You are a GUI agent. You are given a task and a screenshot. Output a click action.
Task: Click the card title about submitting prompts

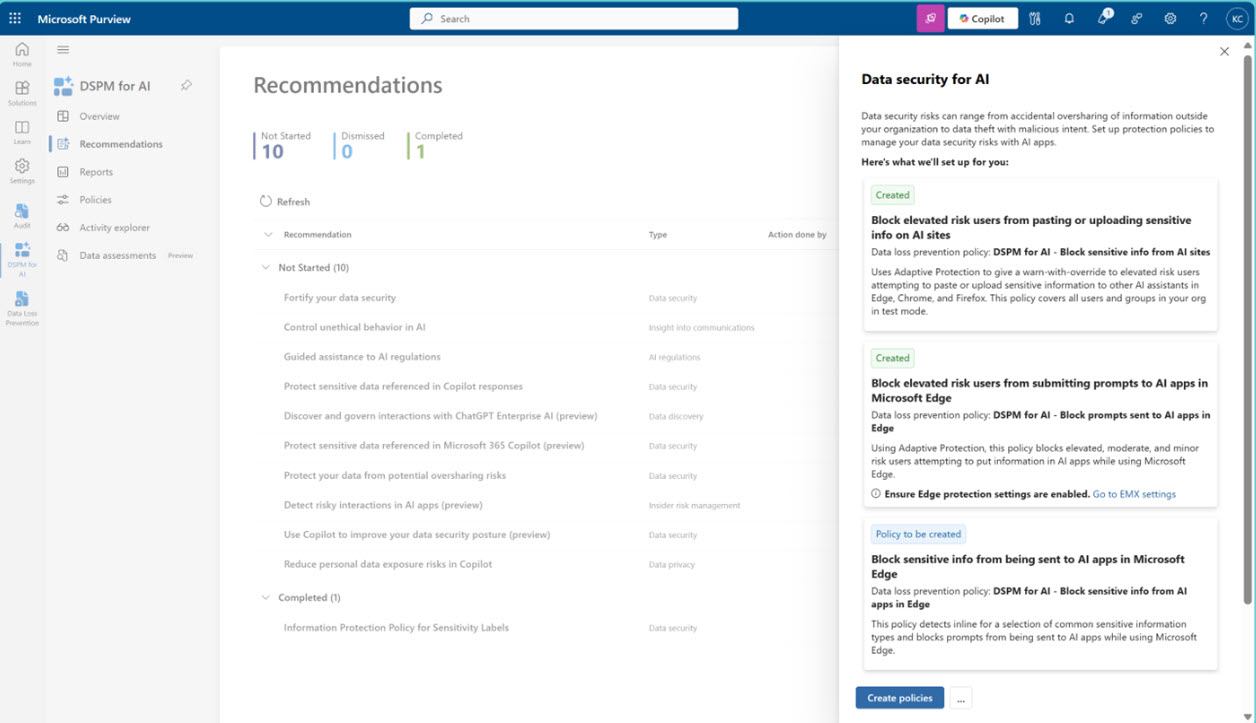click(x=1039, y=390)
